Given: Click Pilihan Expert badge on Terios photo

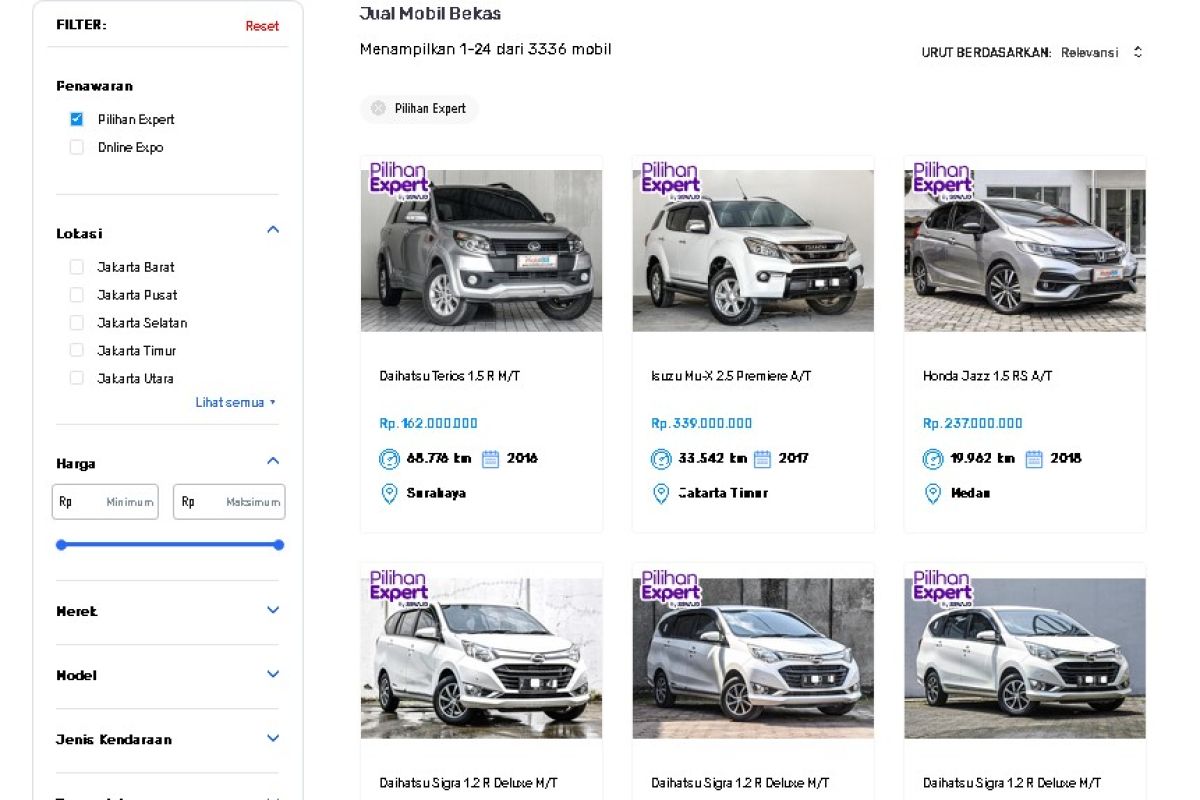Looking at the screenshot, I should point(399,180).
